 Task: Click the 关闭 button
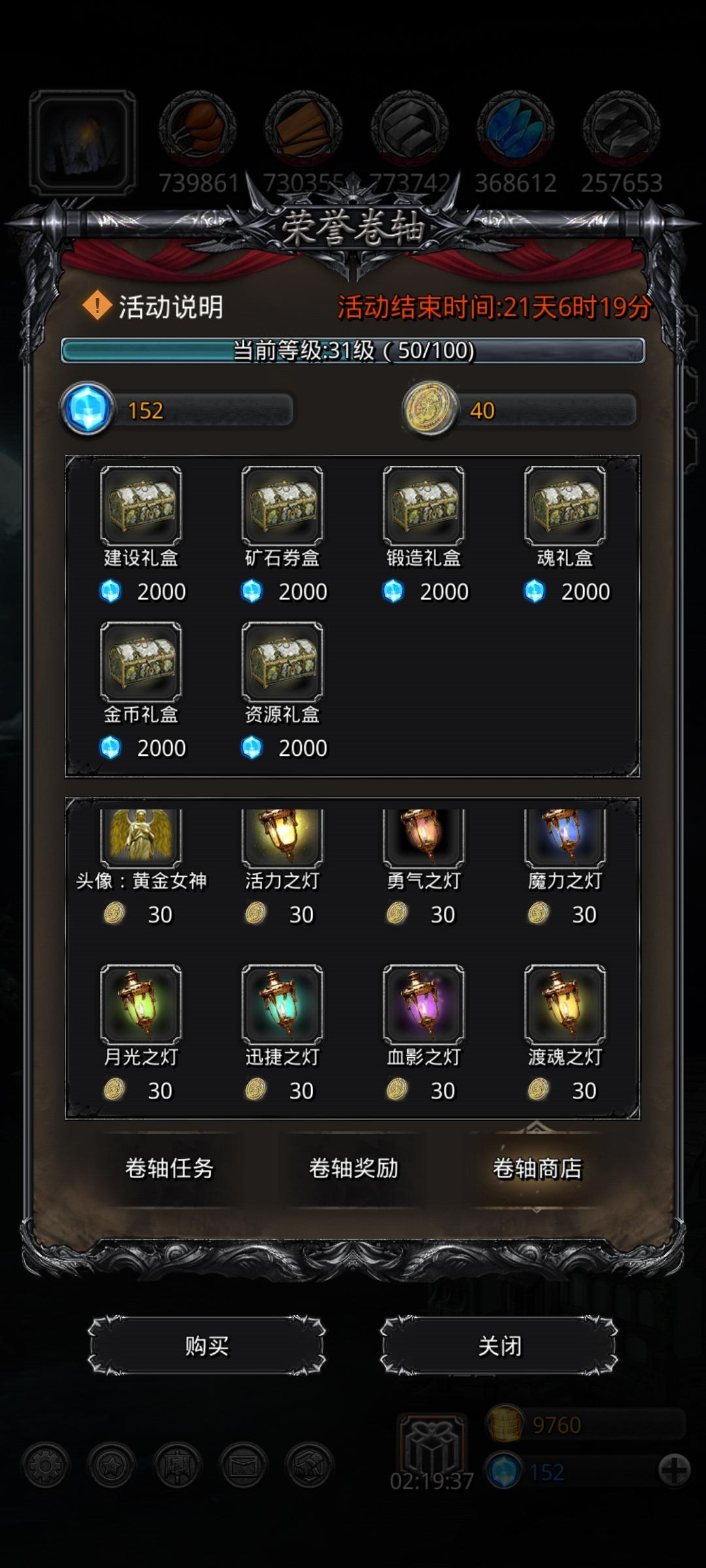[499, 1346]
